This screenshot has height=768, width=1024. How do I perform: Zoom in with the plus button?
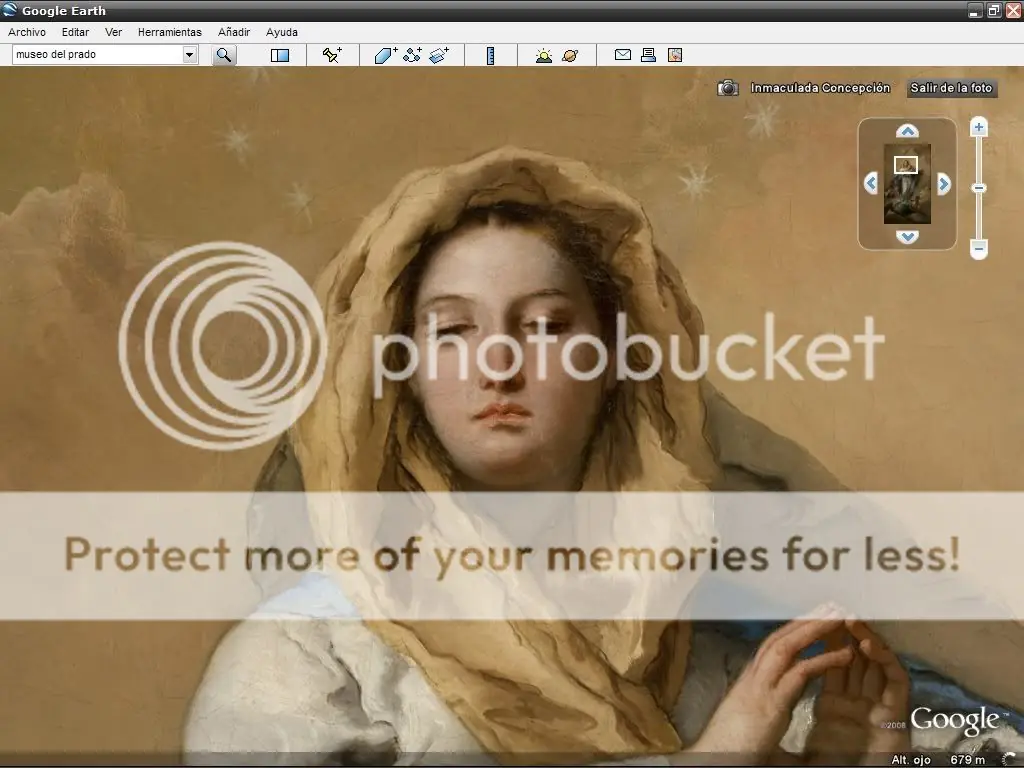978,127
